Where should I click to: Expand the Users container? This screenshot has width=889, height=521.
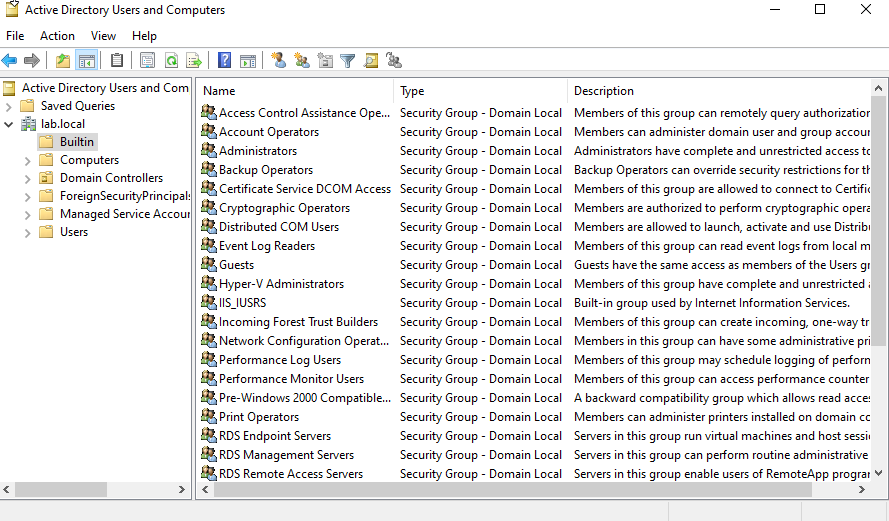click(27, 232)
